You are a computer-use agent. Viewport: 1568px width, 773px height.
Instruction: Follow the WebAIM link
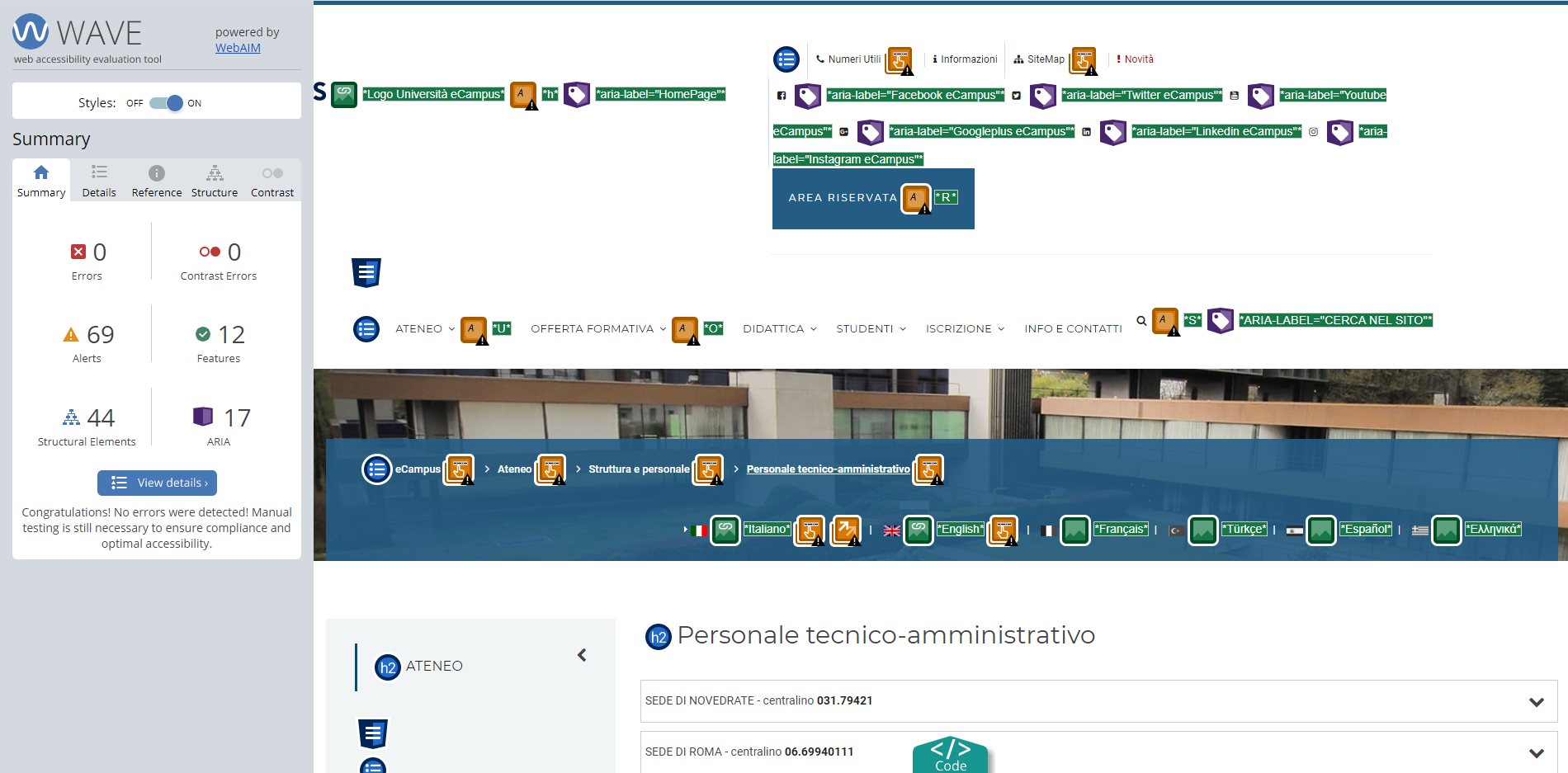[x=238, y=48]
